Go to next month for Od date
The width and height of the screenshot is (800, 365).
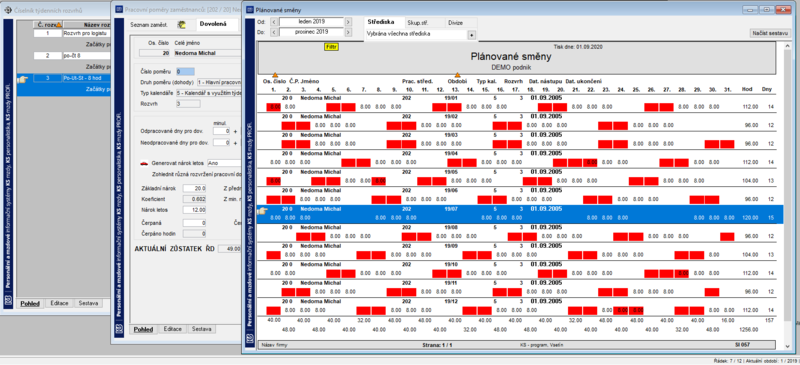[x=348, y=22]
